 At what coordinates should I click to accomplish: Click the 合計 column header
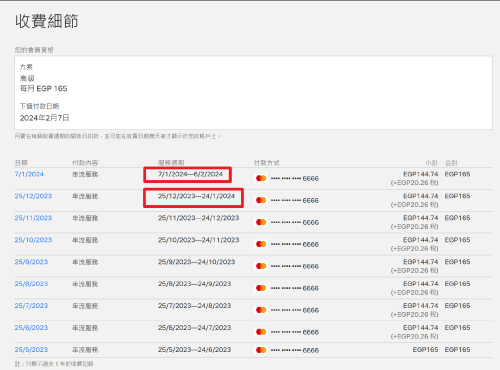coord(451,163)
